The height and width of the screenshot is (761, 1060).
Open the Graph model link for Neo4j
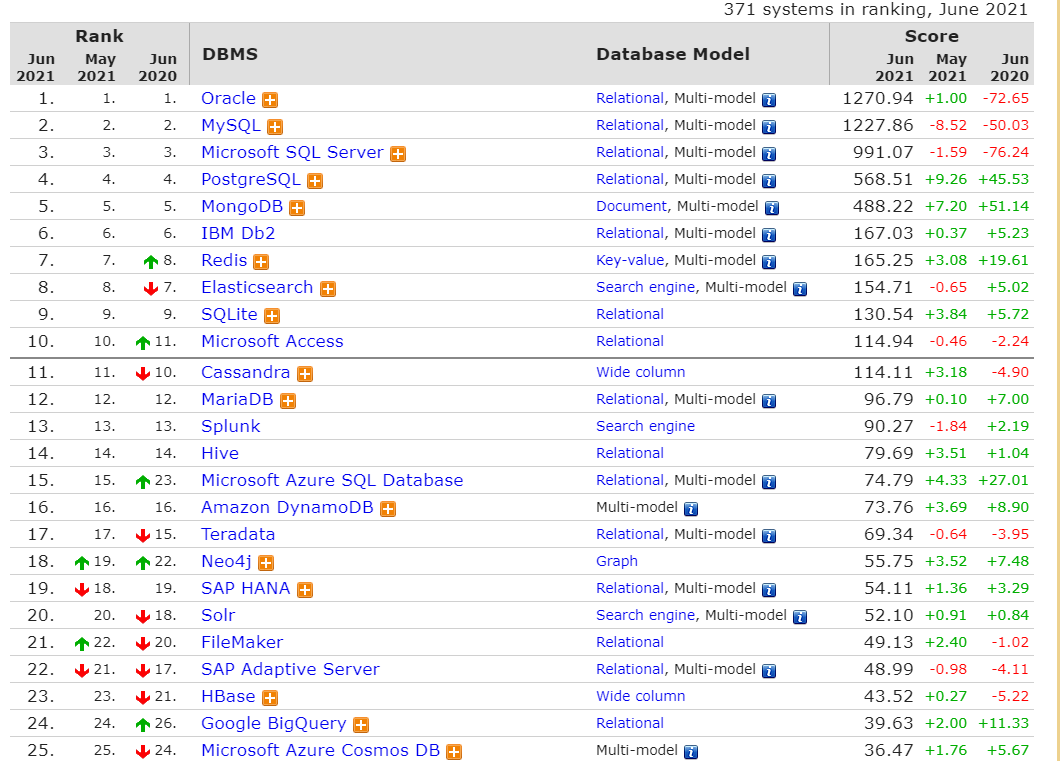click(x=617, y=561)
